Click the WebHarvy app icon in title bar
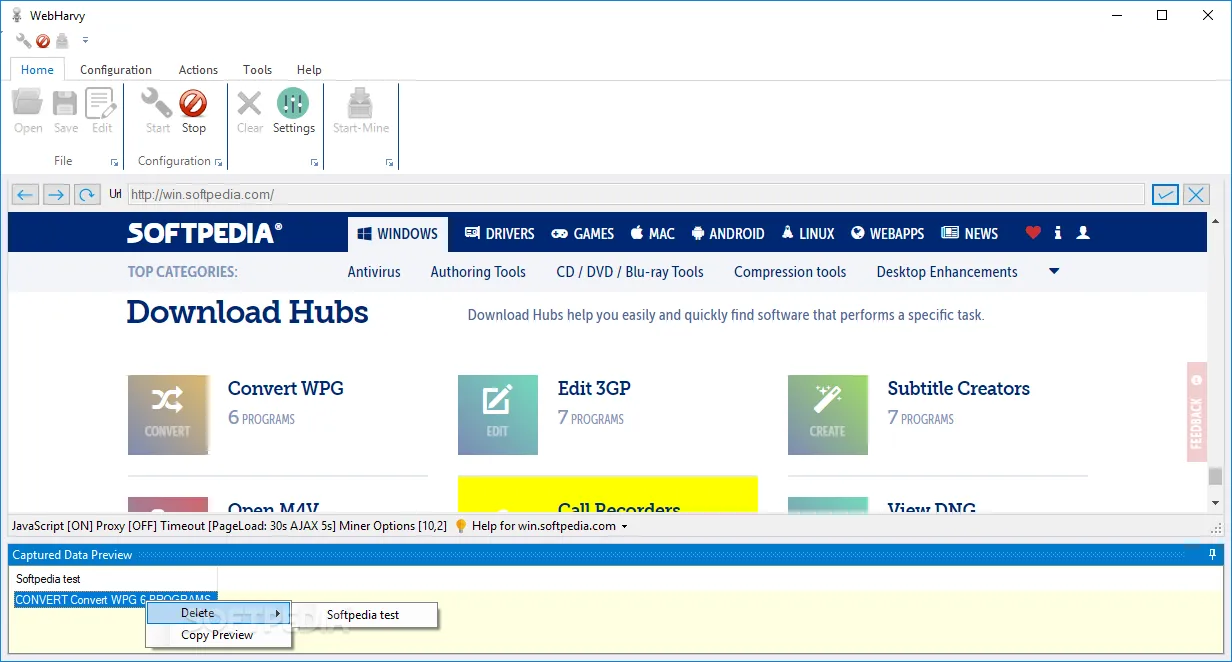The image size is (1232, 662). click(16, 14)
